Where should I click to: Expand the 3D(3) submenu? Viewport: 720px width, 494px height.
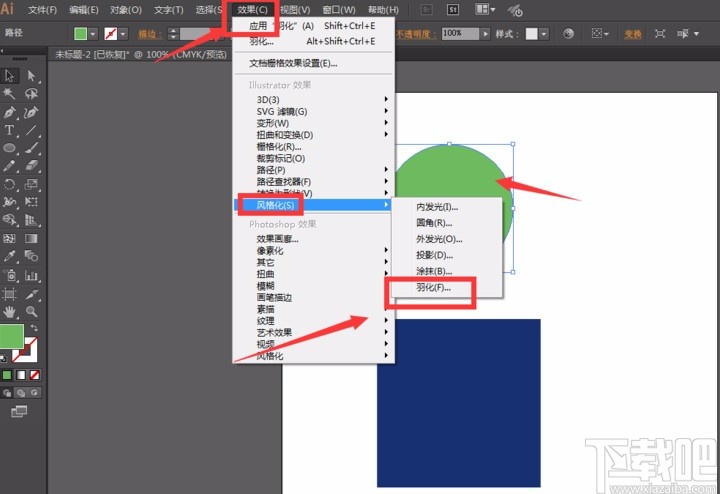(x=315, y=100)
